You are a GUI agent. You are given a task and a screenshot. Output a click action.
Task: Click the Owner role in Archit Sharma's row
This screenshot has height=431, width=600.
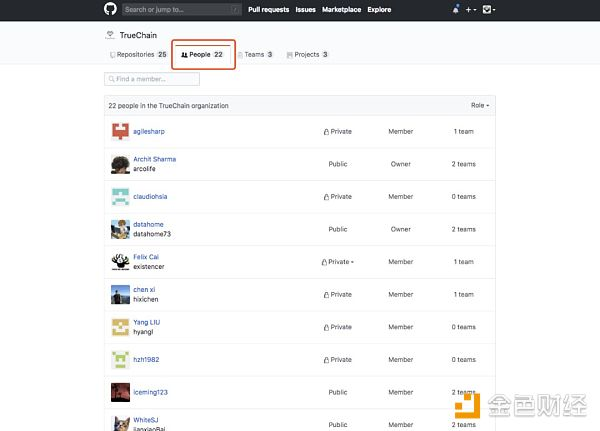[x=401, y=164]
